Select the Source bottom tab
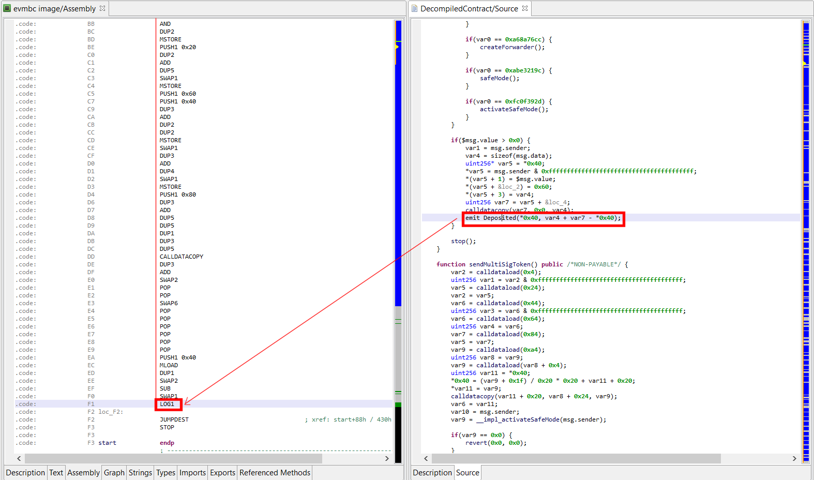 468,473
